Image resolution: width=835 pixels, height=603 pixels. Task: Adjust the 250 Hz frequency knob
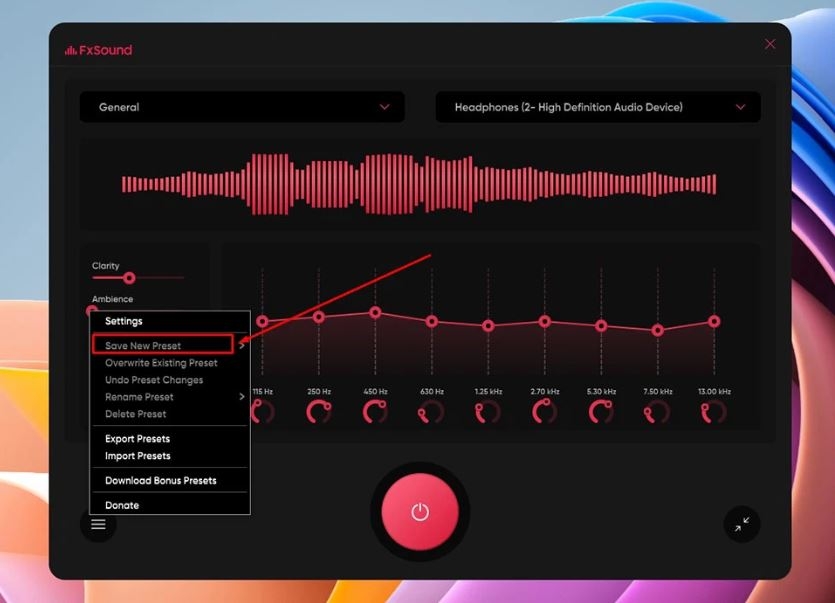pos(319,412)
